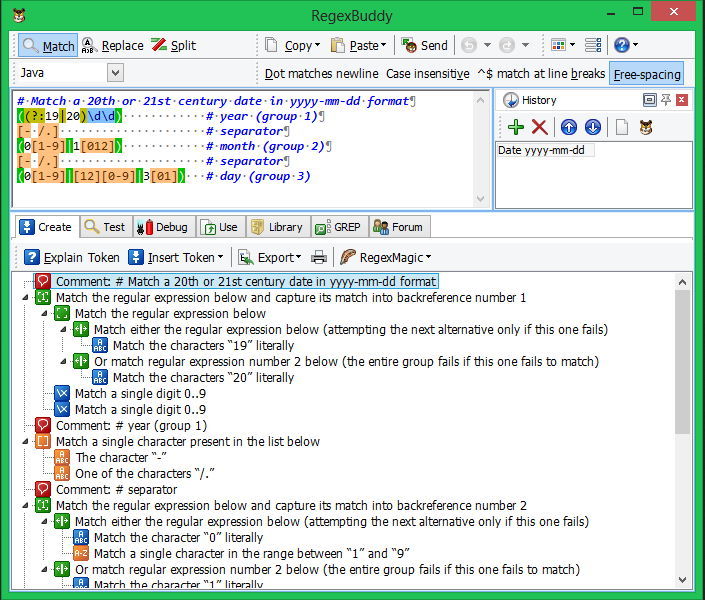Open the Insert Token dropdown
705x600 pixels.
[176, 257]
